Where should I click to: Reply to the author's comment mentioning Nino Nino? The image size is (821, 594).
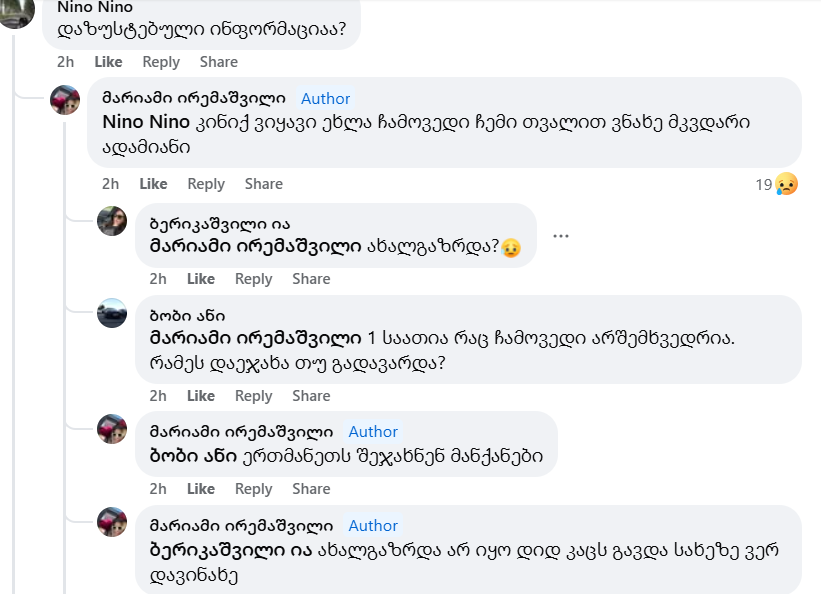point(206,184)
